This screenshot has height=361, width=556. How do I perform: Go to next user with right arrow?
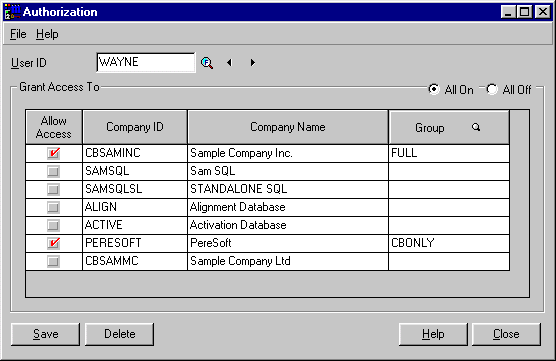pos(252,63)
